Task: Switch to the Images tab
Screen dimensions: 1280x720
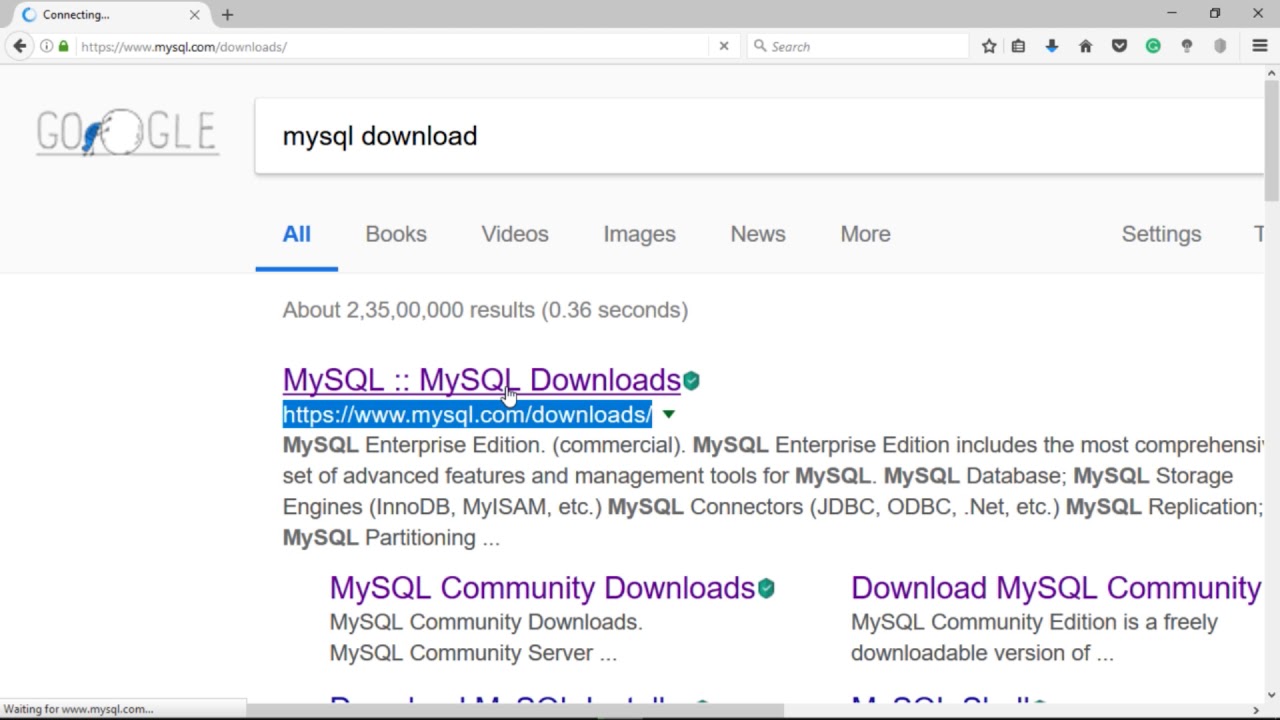Action: [x=639, y=234]
